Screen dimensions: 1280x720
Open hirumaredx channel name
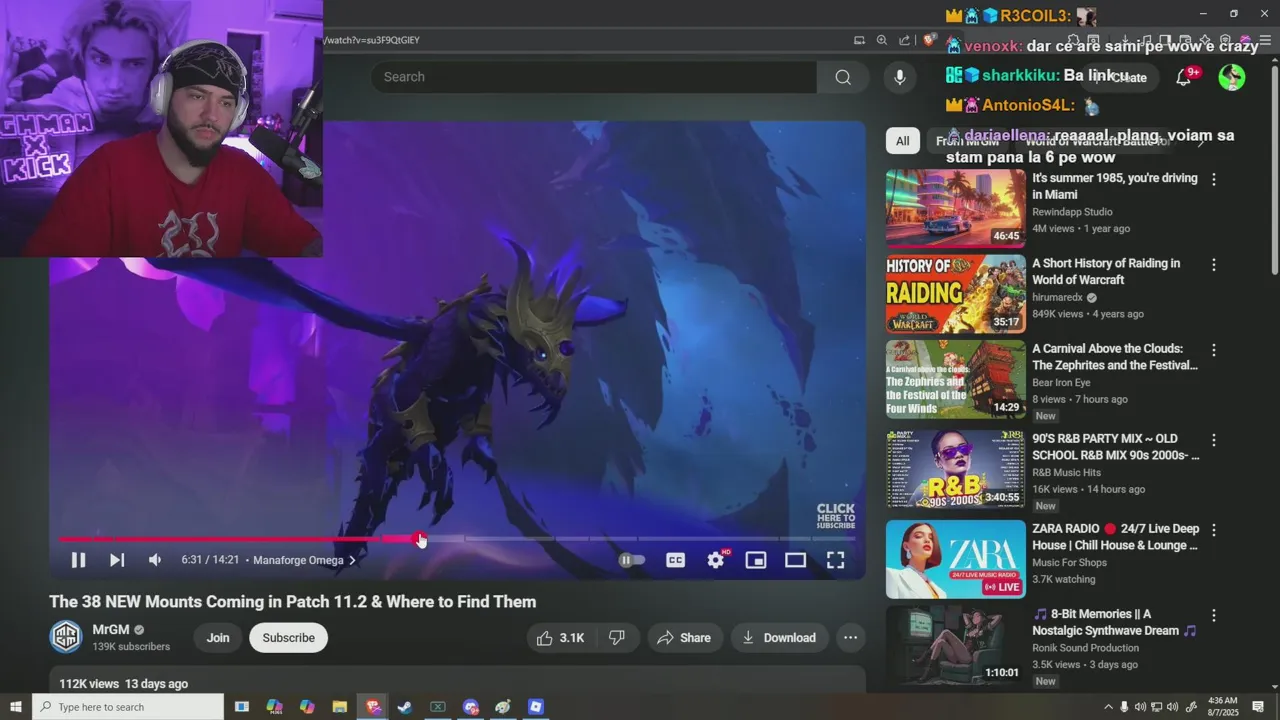click(1057, 297)
